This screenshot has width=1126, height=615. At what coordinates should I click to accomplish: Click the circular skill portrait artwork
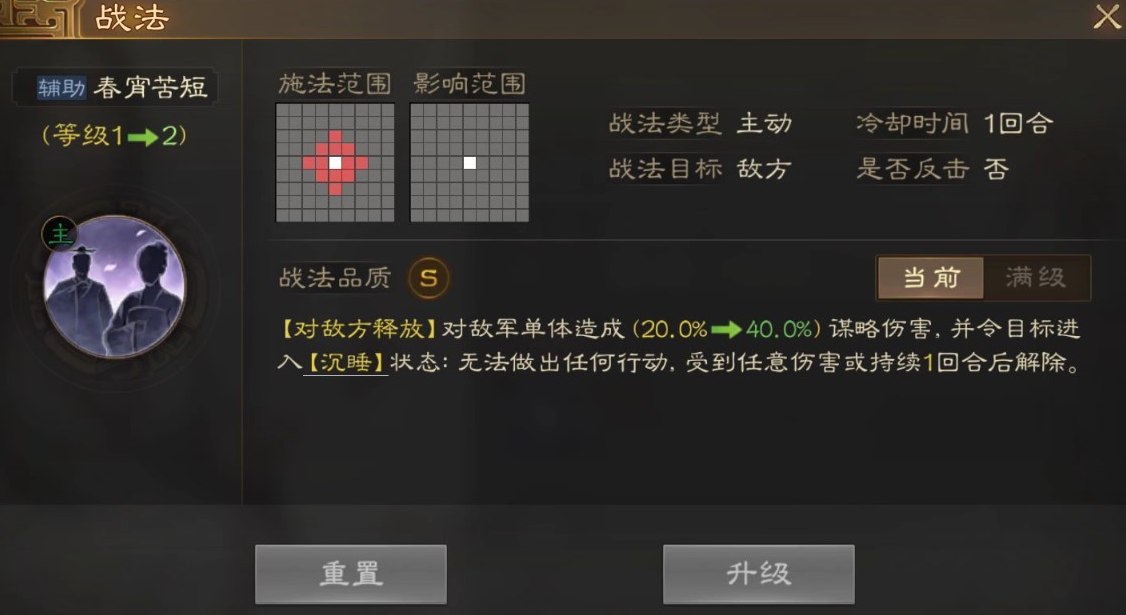[x=115, y=287]
